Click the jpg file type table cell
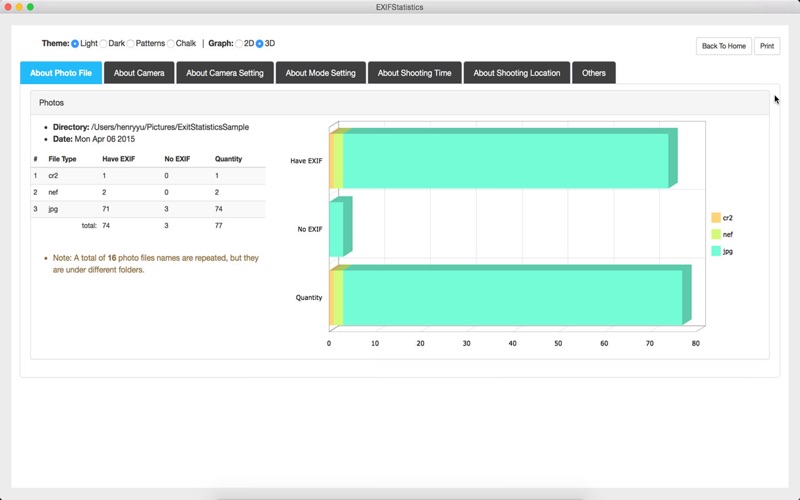 click(53, 209)
